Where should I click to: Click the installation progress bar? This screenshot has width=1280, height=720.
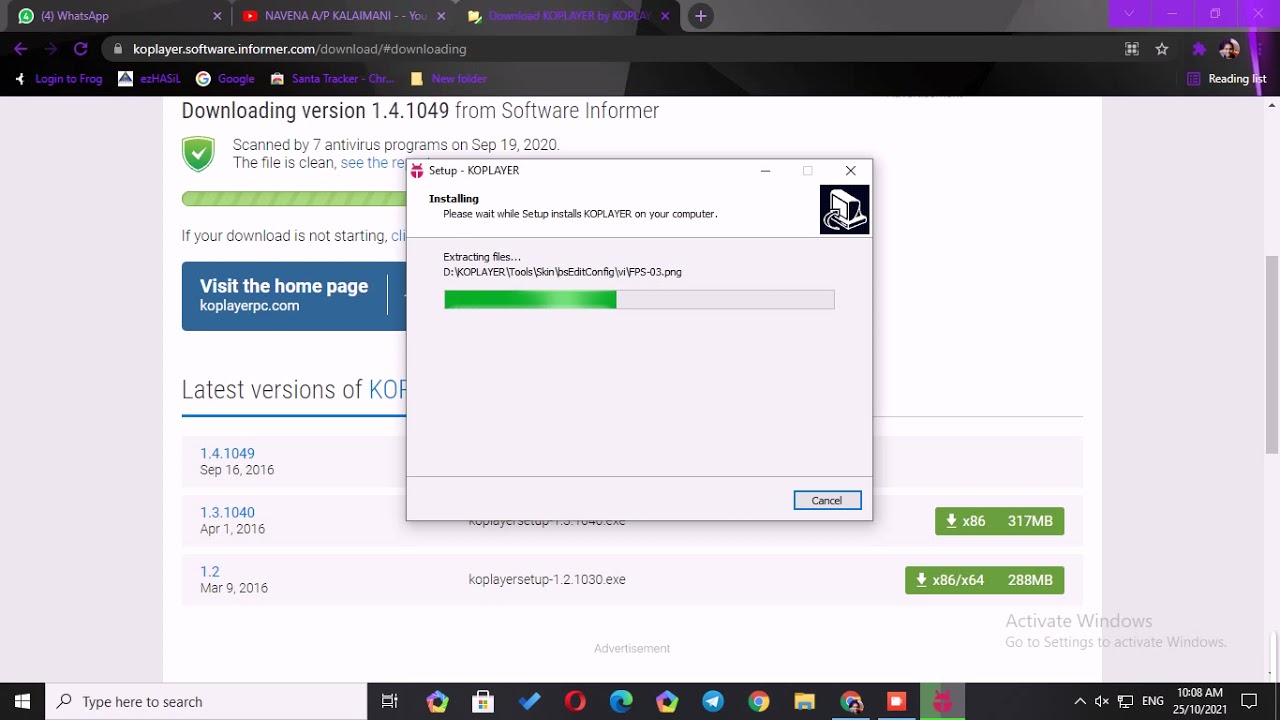point(639,299)
